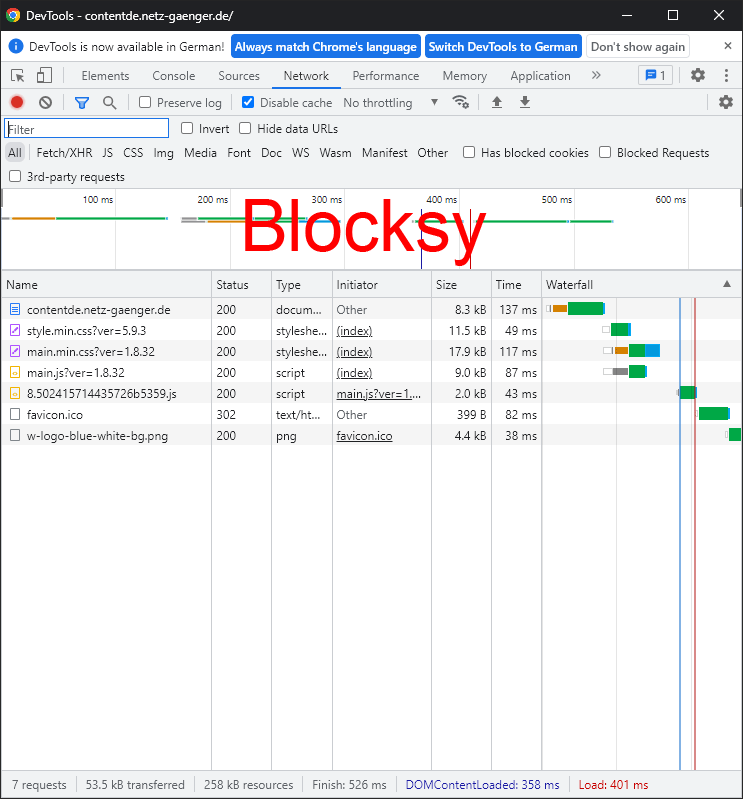
Task: Open DevTools settings gear icon
Action: [698, 75]
